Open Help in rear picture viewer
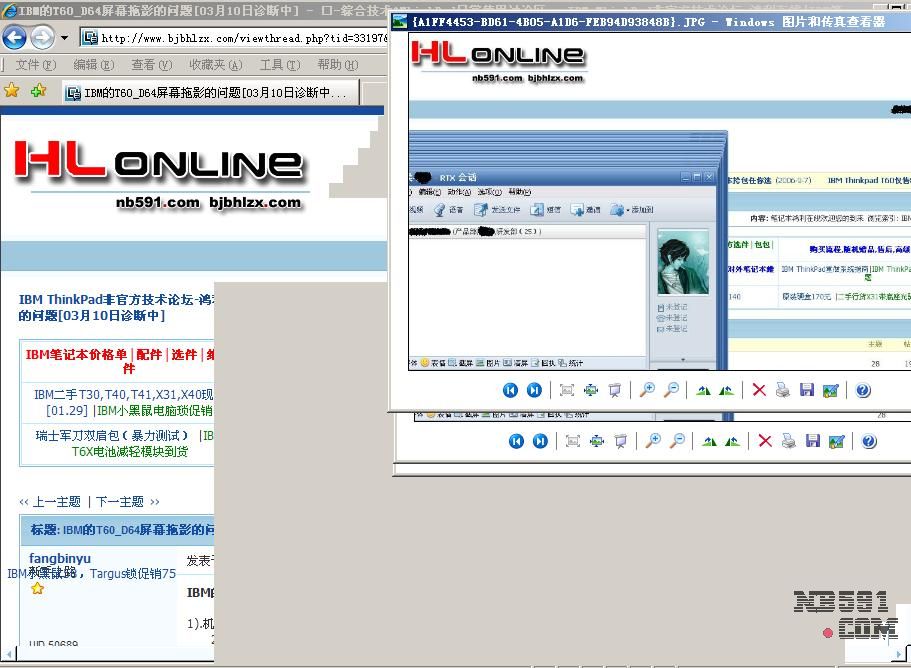 pos(869,441)
